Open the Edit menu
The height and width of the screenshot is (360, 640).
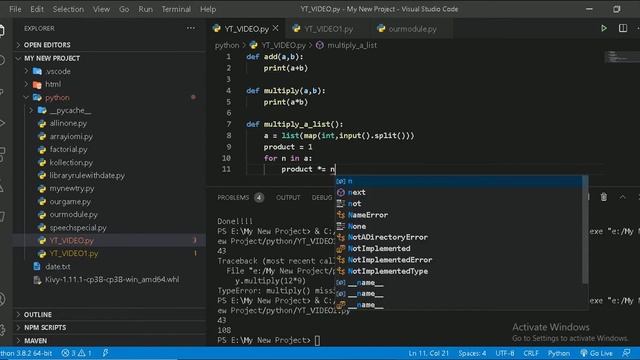[37, 9]
